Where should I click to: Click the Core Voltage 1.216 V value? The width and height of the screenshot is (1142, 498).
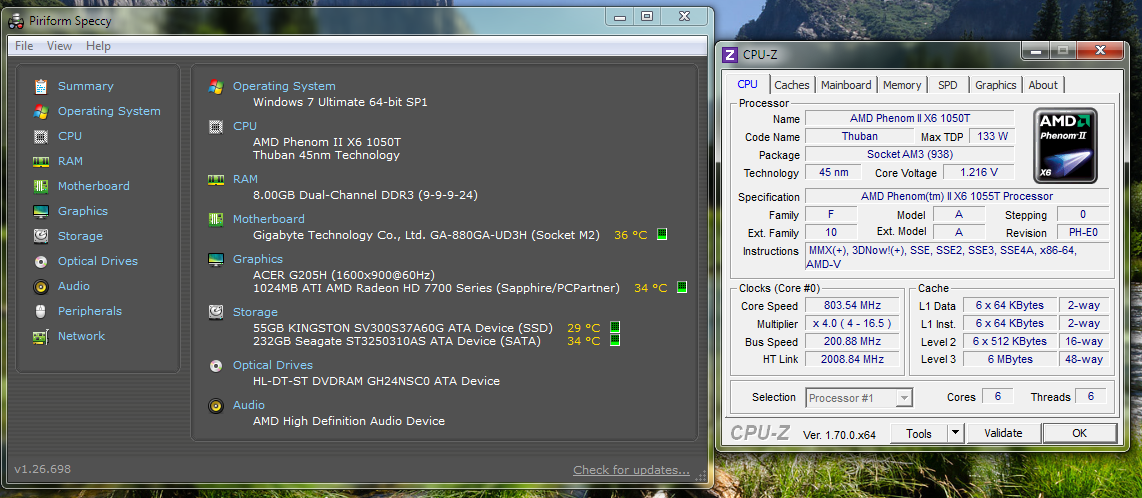[x=980, y=173]
